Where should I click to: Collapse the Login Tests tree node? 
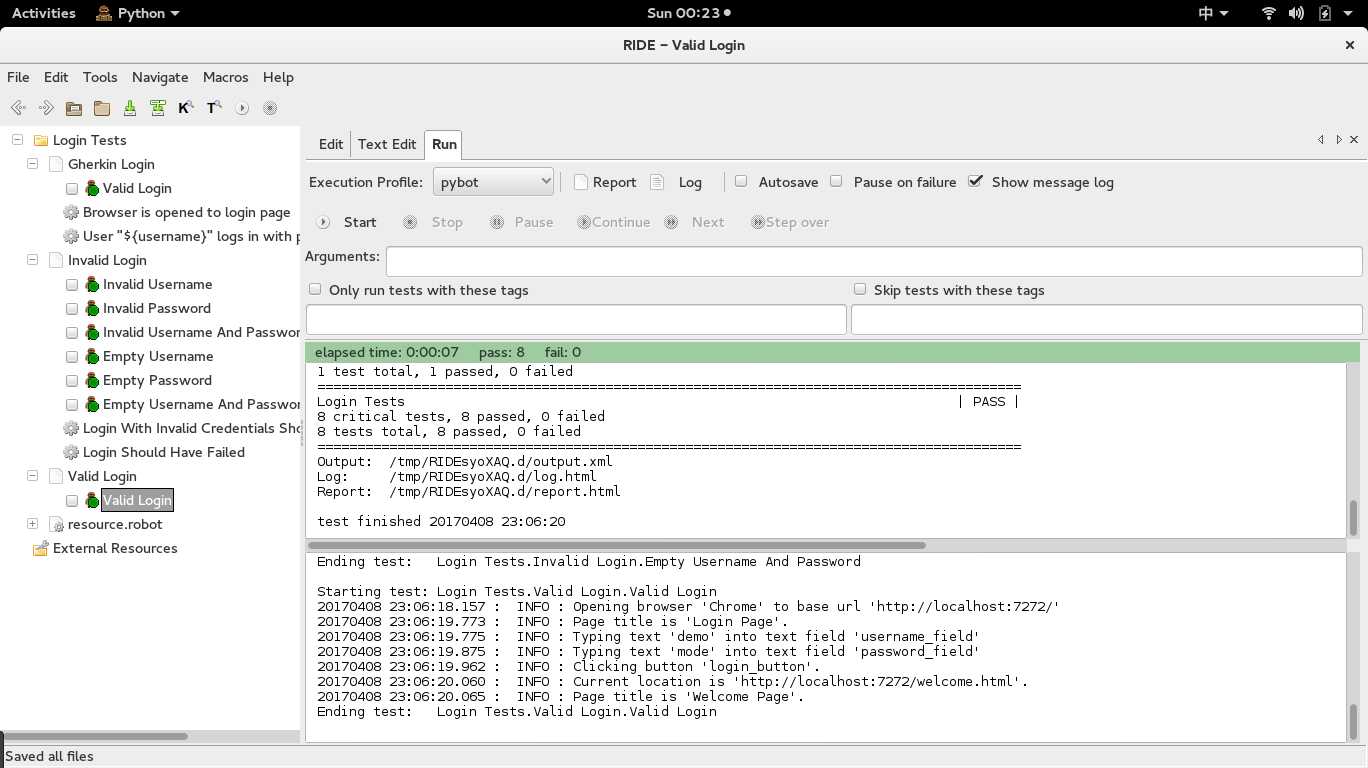click(x=17, y=140)
